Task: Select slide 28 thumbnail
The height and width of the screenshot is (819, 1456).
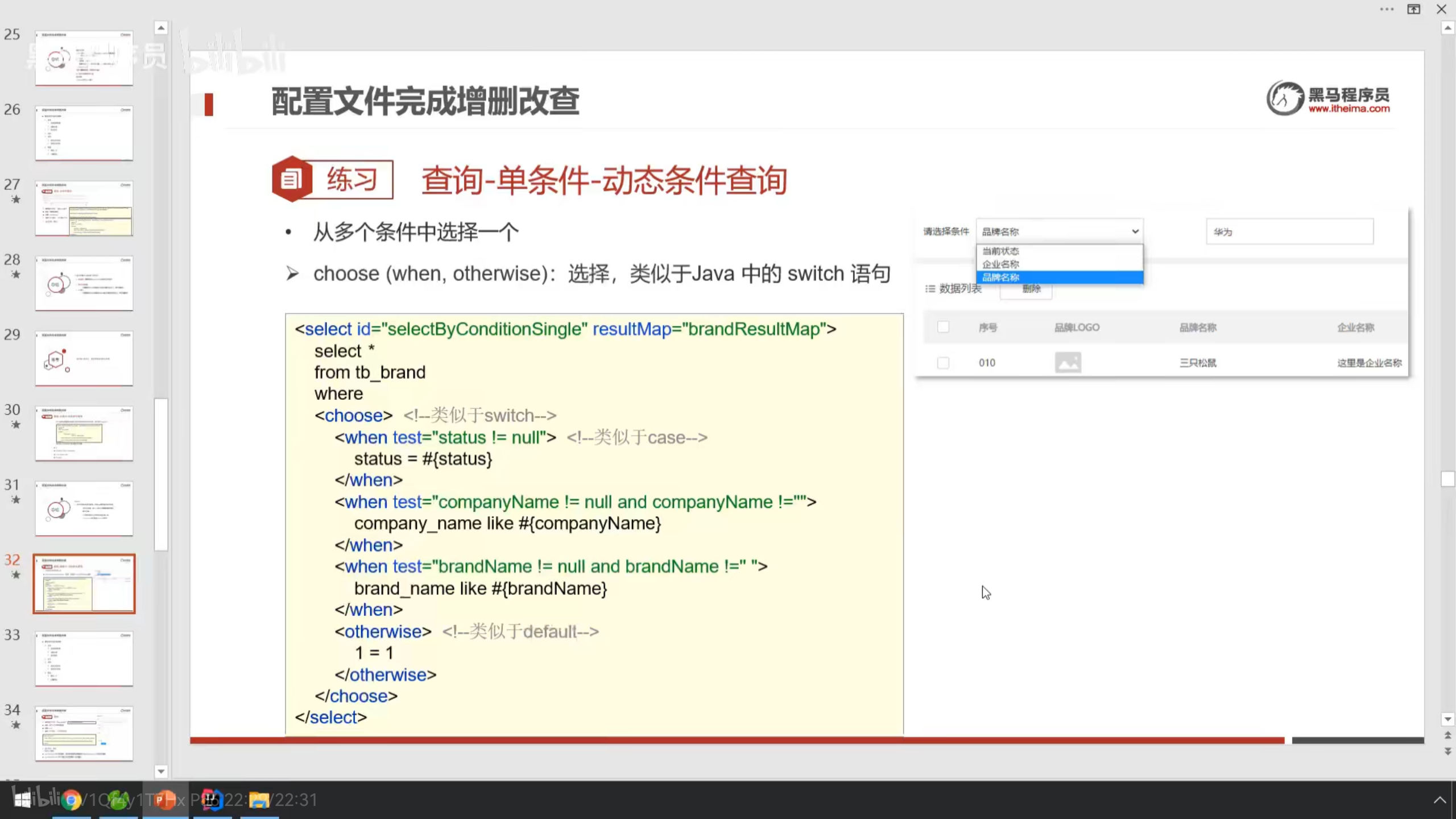Action: click(x=84, y=283)
